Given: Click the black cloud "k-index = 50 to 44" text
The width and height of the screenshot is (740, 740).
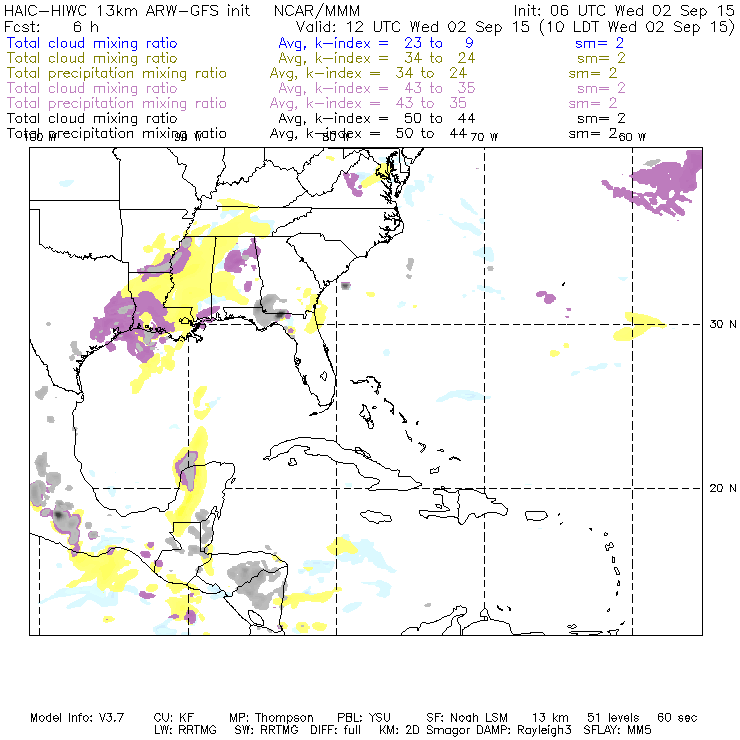Looking at the screenshot, I should click(x=395, y=118).
